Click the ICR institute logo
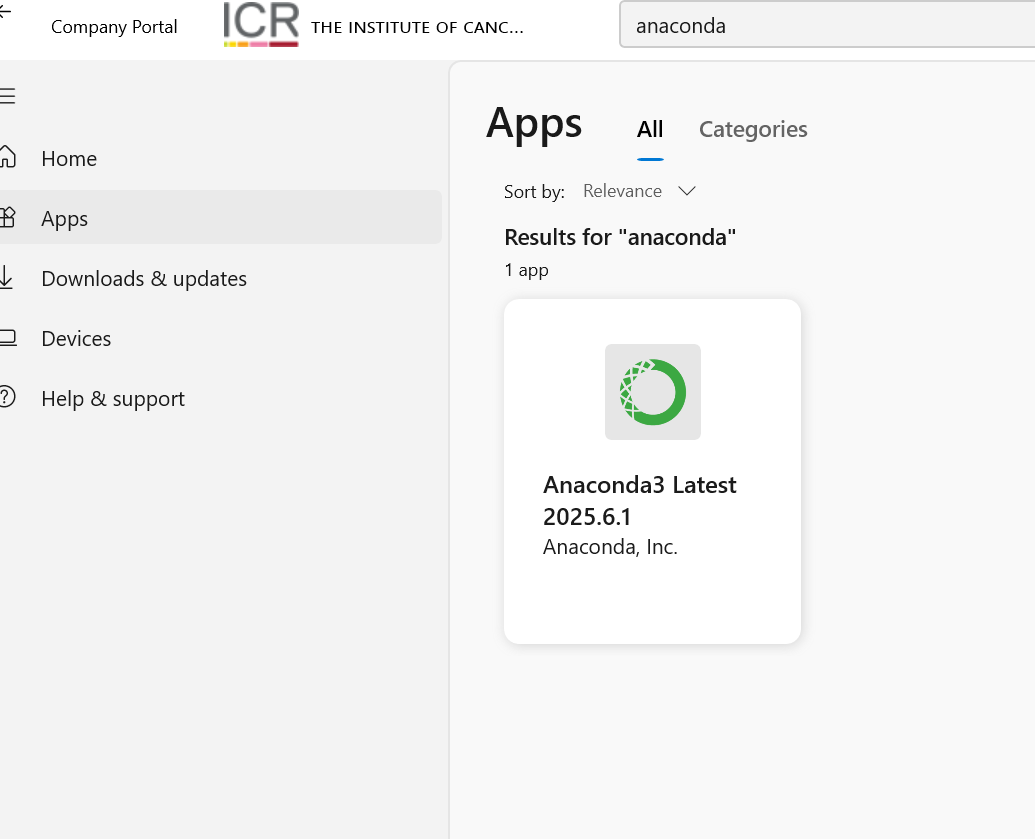The height and width of the screenshot is (839, 1035). click(x=261, y=24)
